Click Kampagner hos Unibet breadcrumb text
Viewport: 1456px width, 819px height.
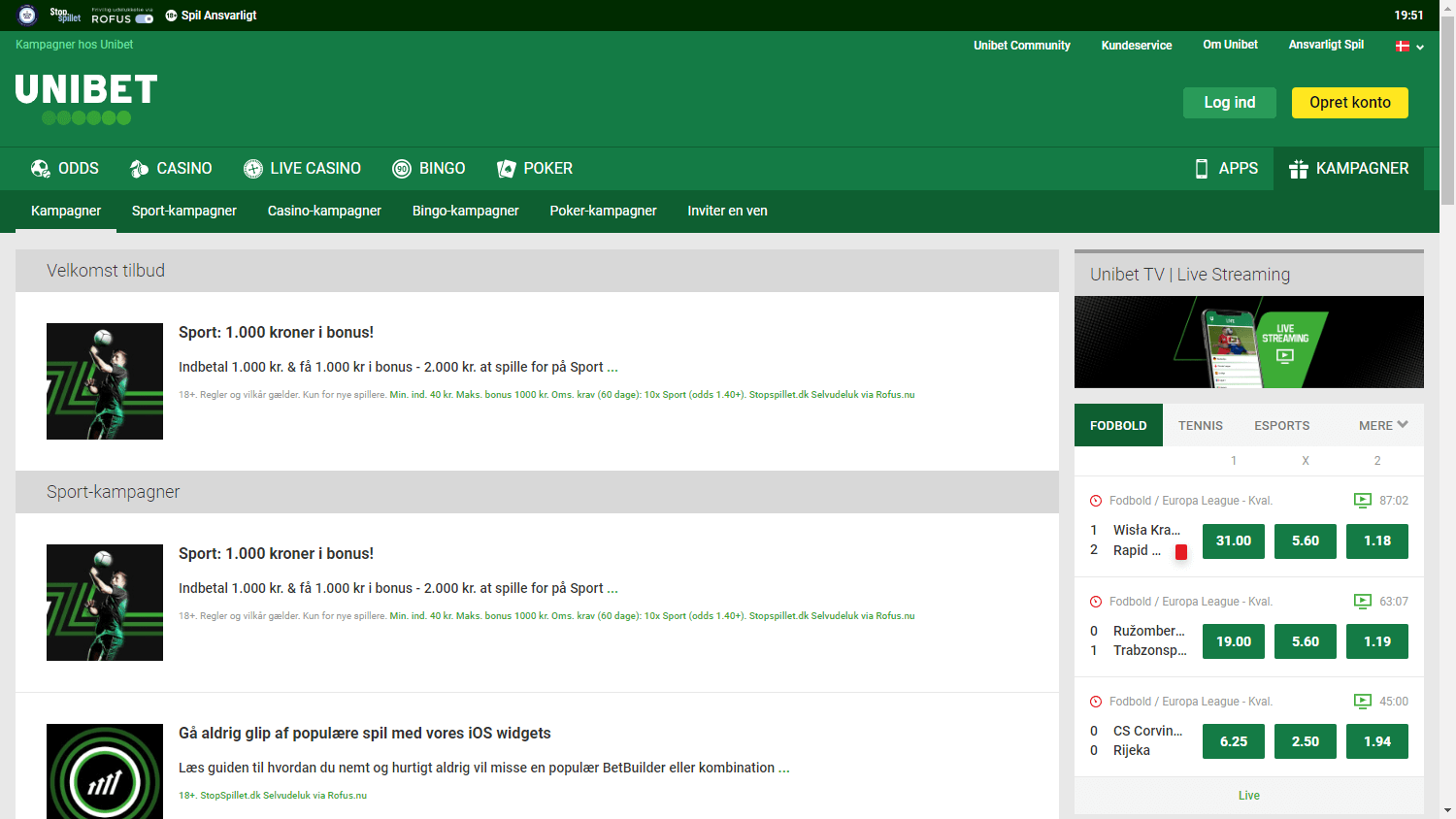[x=74, y=45]
